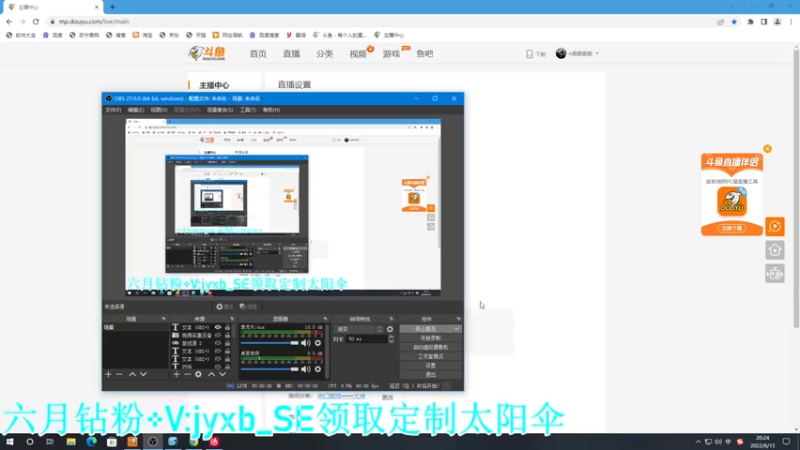Close the Douyu streaming companion promo
Viewport: 800px width, 450px height.
pyautogui.click(x=767, y=148)
